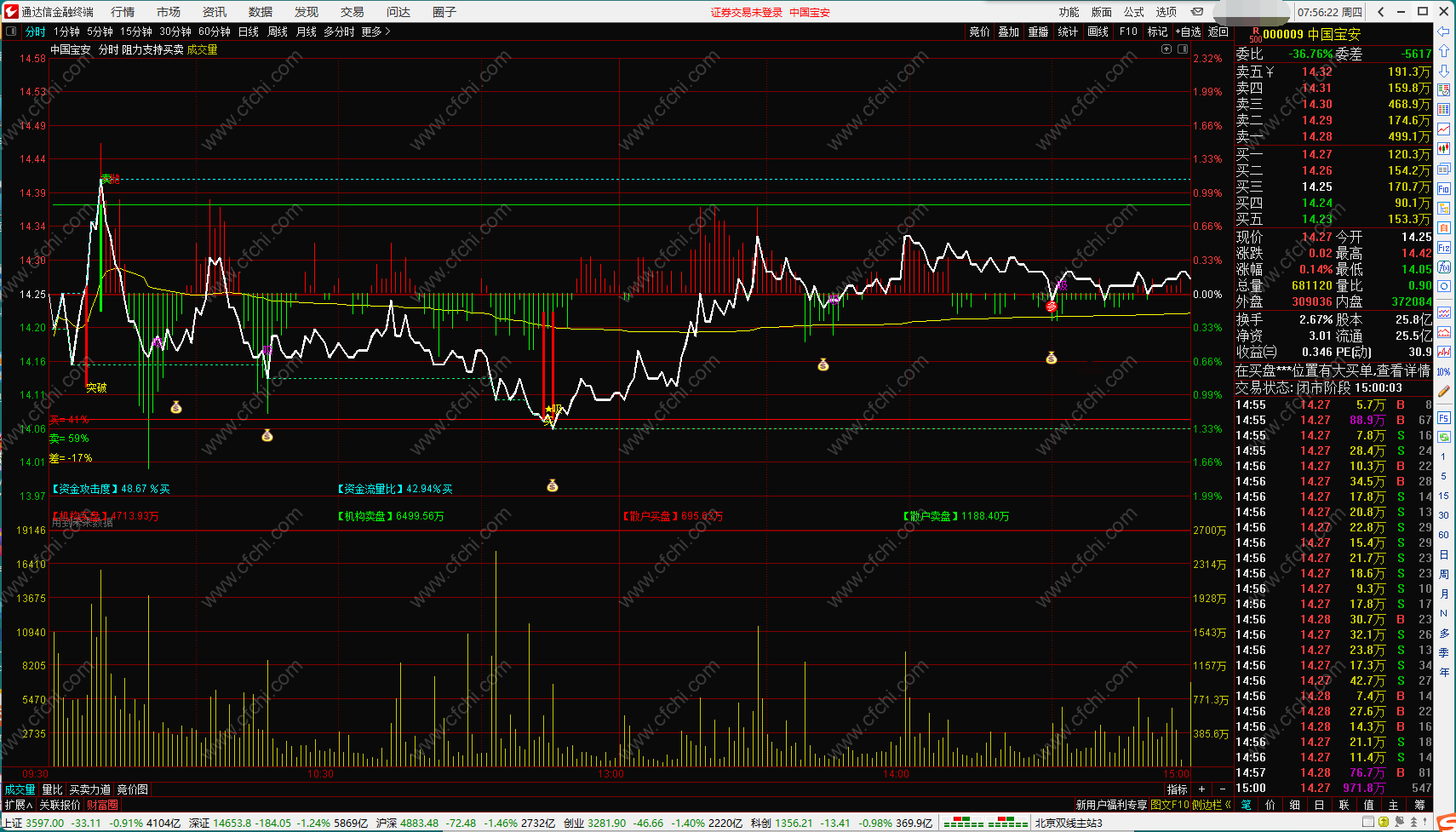Click the Tongdaxin red logo icon
The width and height of the screenshot is (1456, 832).
click(x=11, y=11)
